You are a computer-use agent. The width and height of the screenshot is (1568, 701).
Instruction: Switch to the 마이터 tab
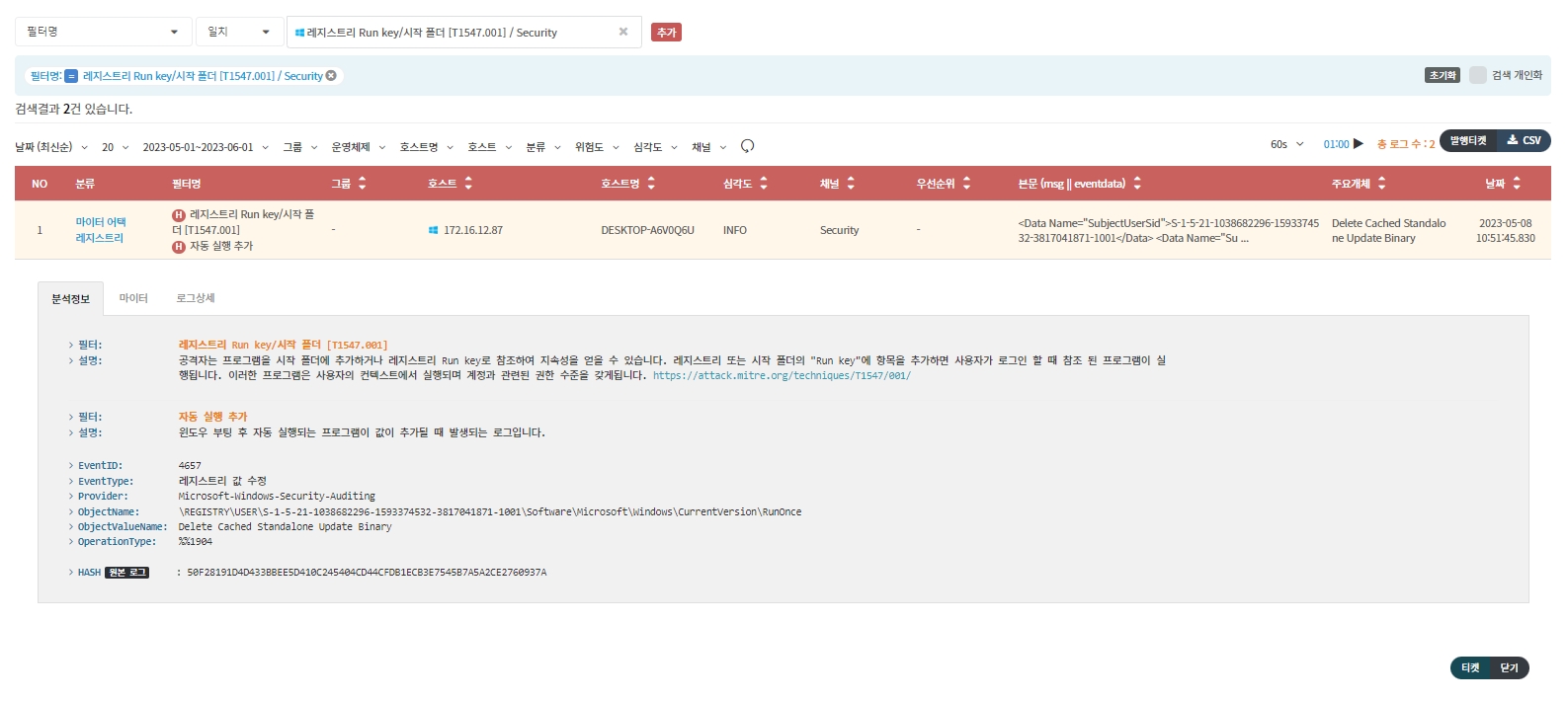133,298
